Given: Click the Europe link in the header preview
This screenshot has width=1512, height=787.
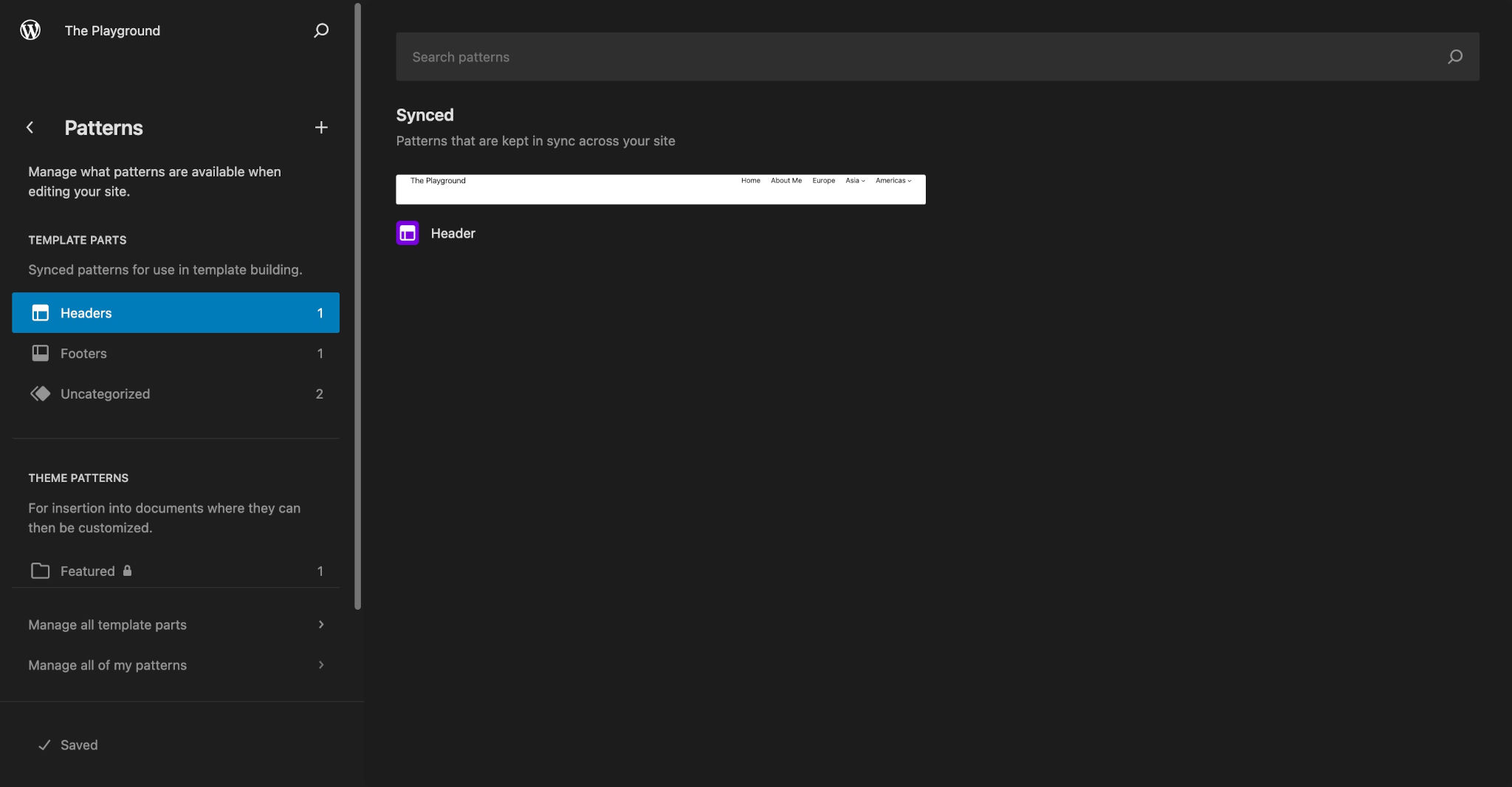Looking at the screenshot, I should pos(823,180).
